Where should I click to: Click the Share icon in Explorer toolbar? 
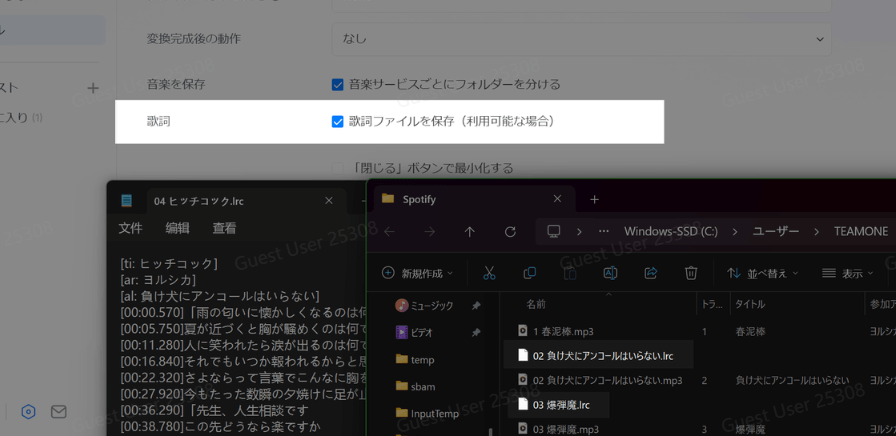click(x=650, y=273)
